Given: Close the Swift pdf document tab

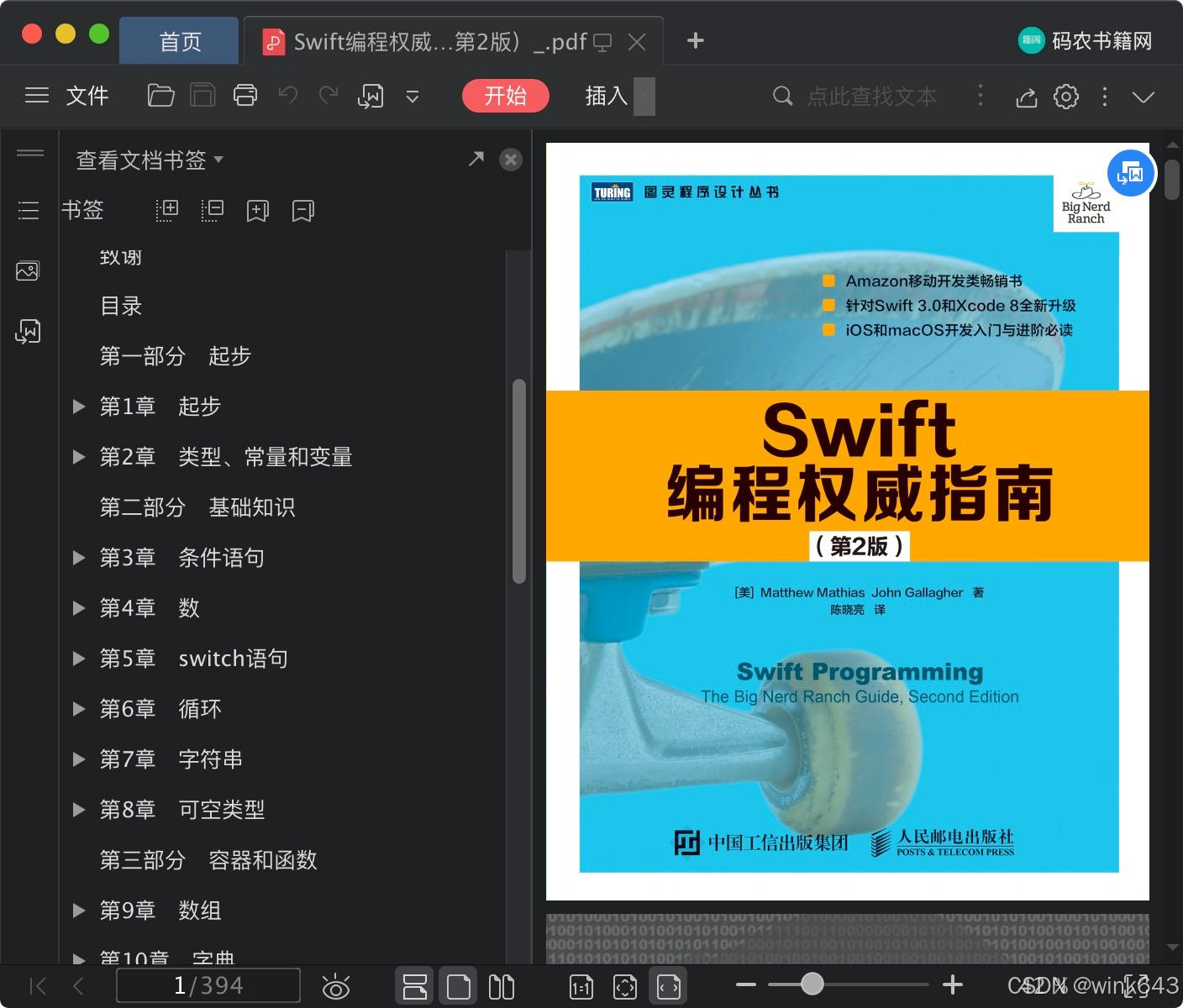Looking at the screenshot, I should (637, 42).
